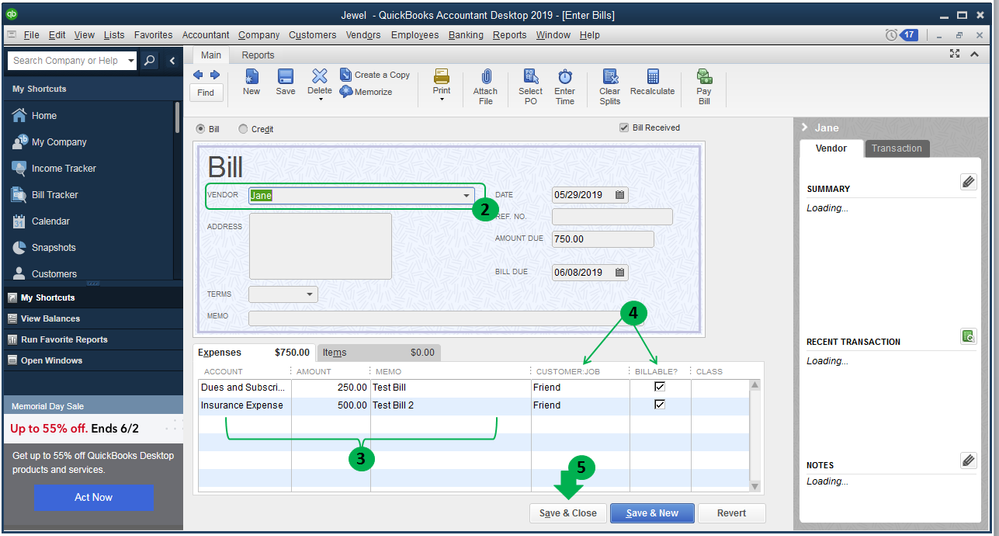Image resolution: width=999 pixels, height=536 pixels.
Task: Open the Vendors menu
Action: [x=363, y=35]
